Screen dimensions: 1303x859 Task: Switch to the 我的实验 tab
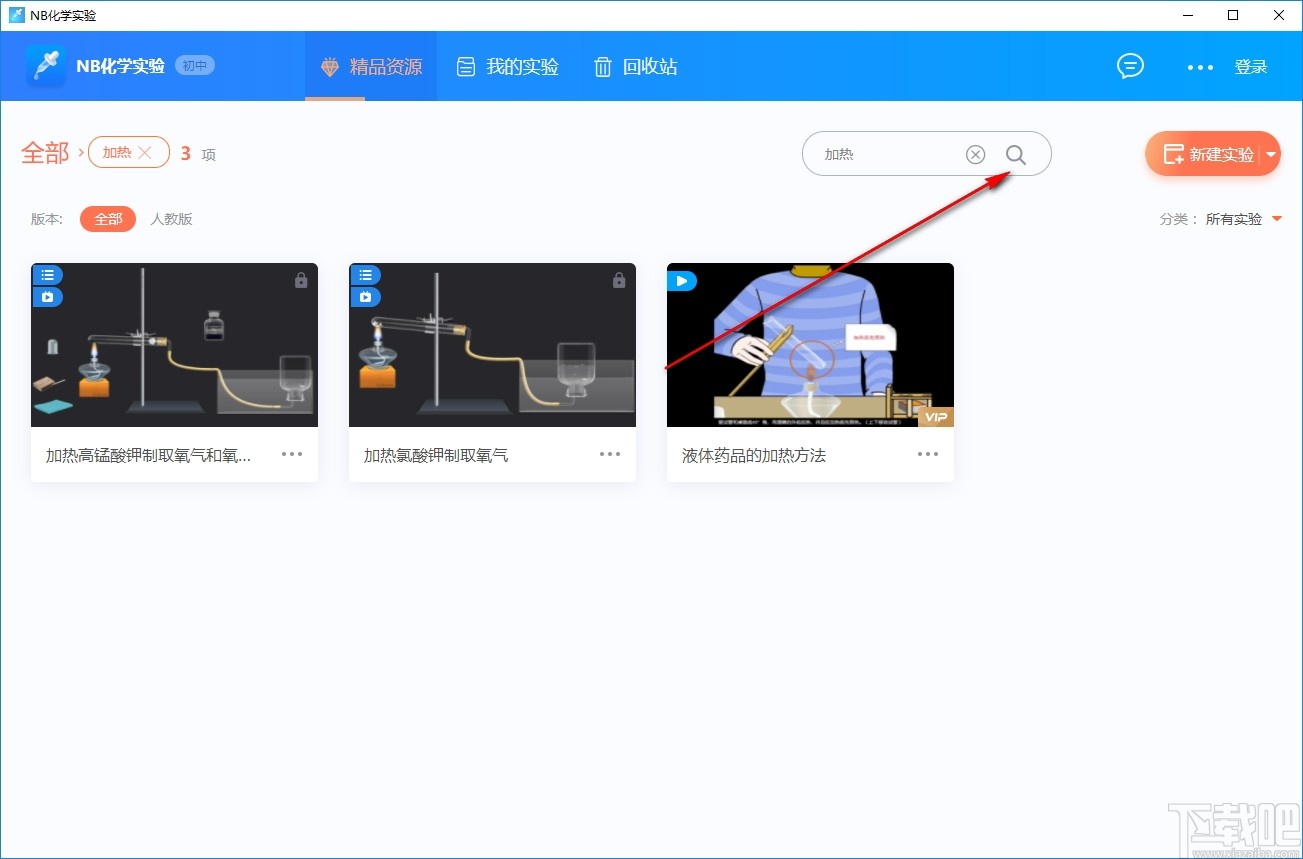(507, 66)
